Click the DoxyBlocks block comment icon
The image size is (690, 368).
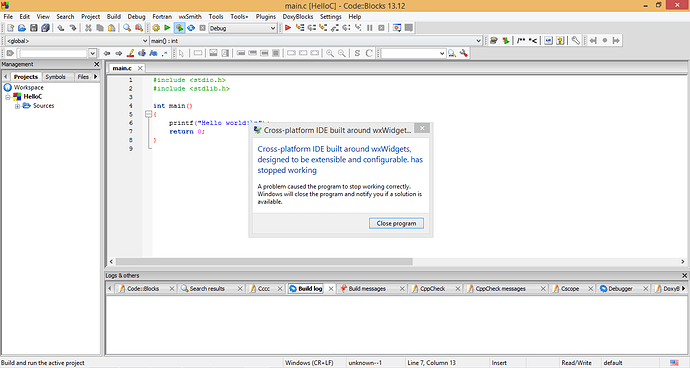click(521, 40)
